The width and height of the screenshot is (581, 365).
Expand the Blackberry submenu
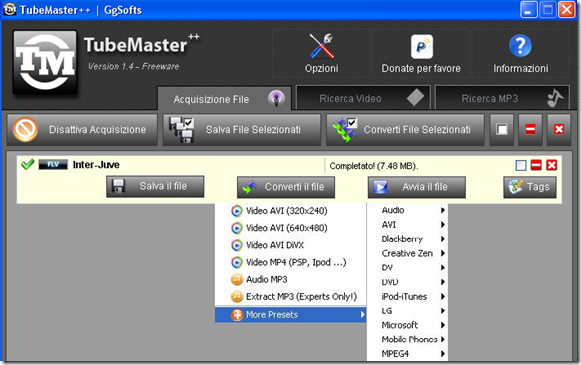pyautogui.click(x=407, y=239)
